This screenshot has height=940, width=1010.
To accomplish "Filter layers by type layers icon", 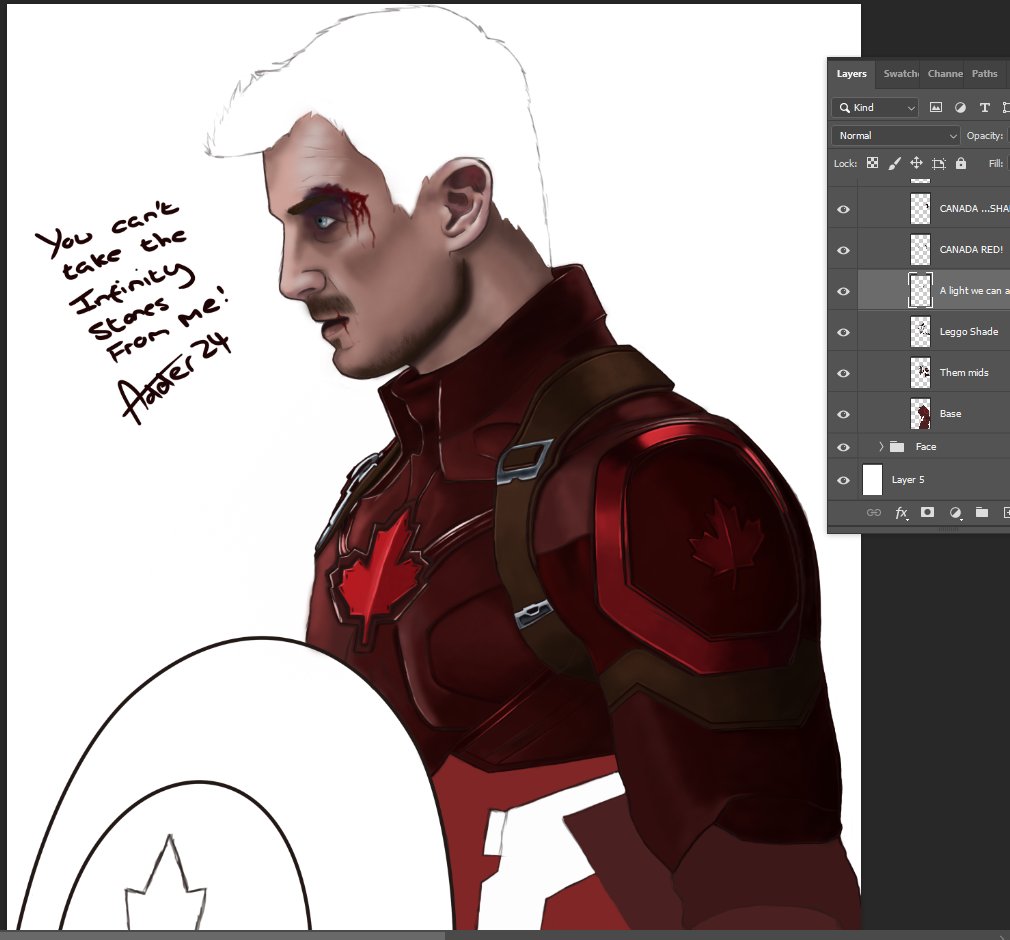I will (984, 108).
